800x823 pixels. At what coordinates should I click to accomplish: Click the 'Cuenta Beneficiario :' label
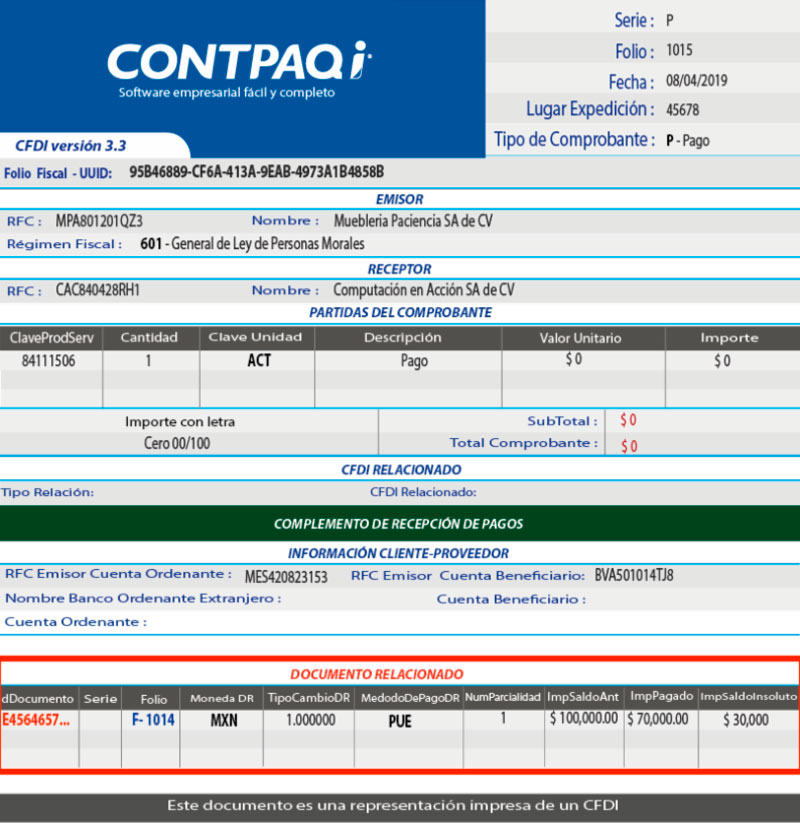coord(511,599)
